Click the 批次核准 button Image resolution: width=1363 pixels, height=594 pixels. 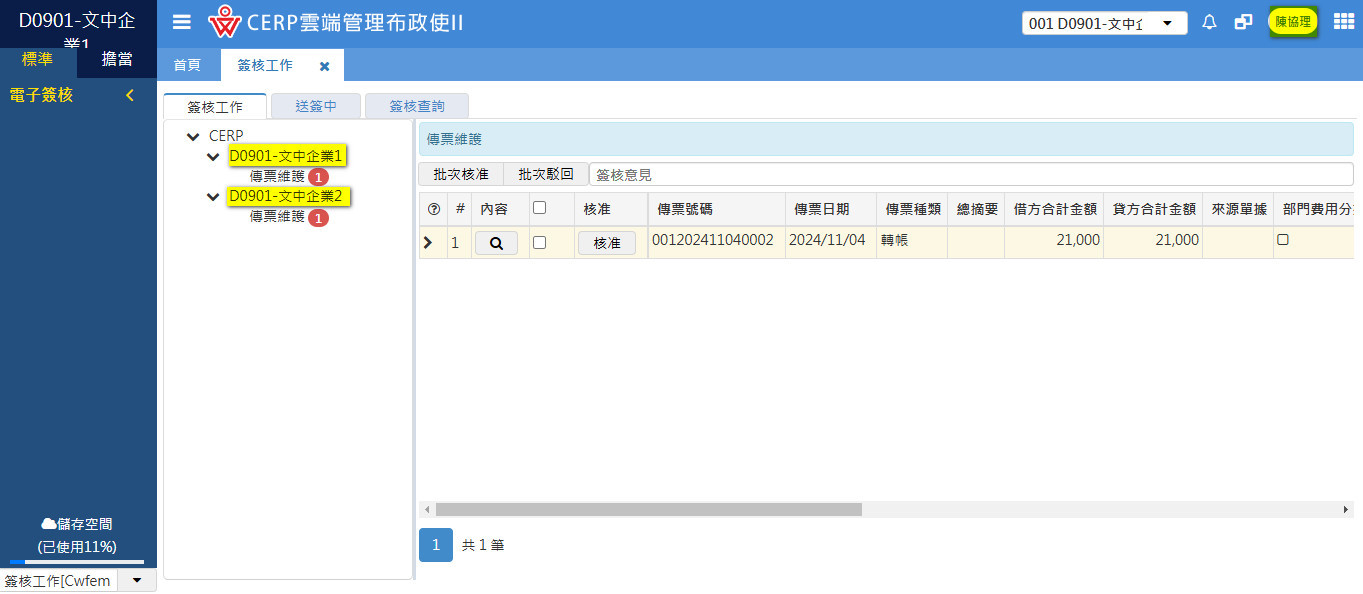pos(461,174)
